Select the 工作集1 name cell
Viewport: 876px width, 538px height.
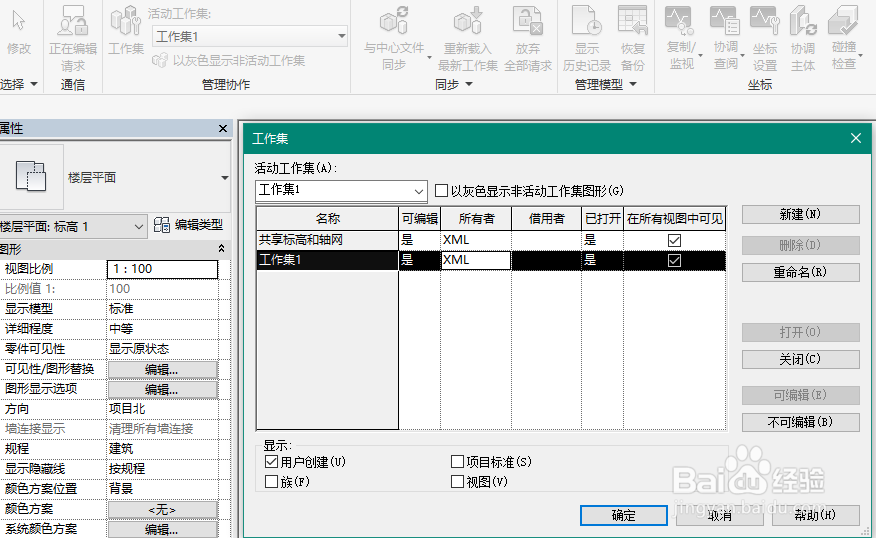tap(327, 260)
